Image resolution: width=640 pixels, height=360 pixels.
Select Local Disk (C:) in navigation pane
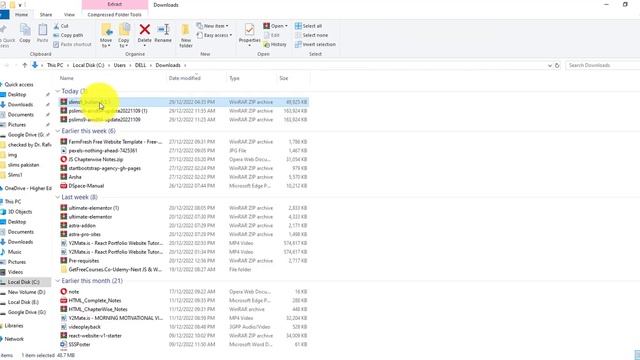(24, 282)
